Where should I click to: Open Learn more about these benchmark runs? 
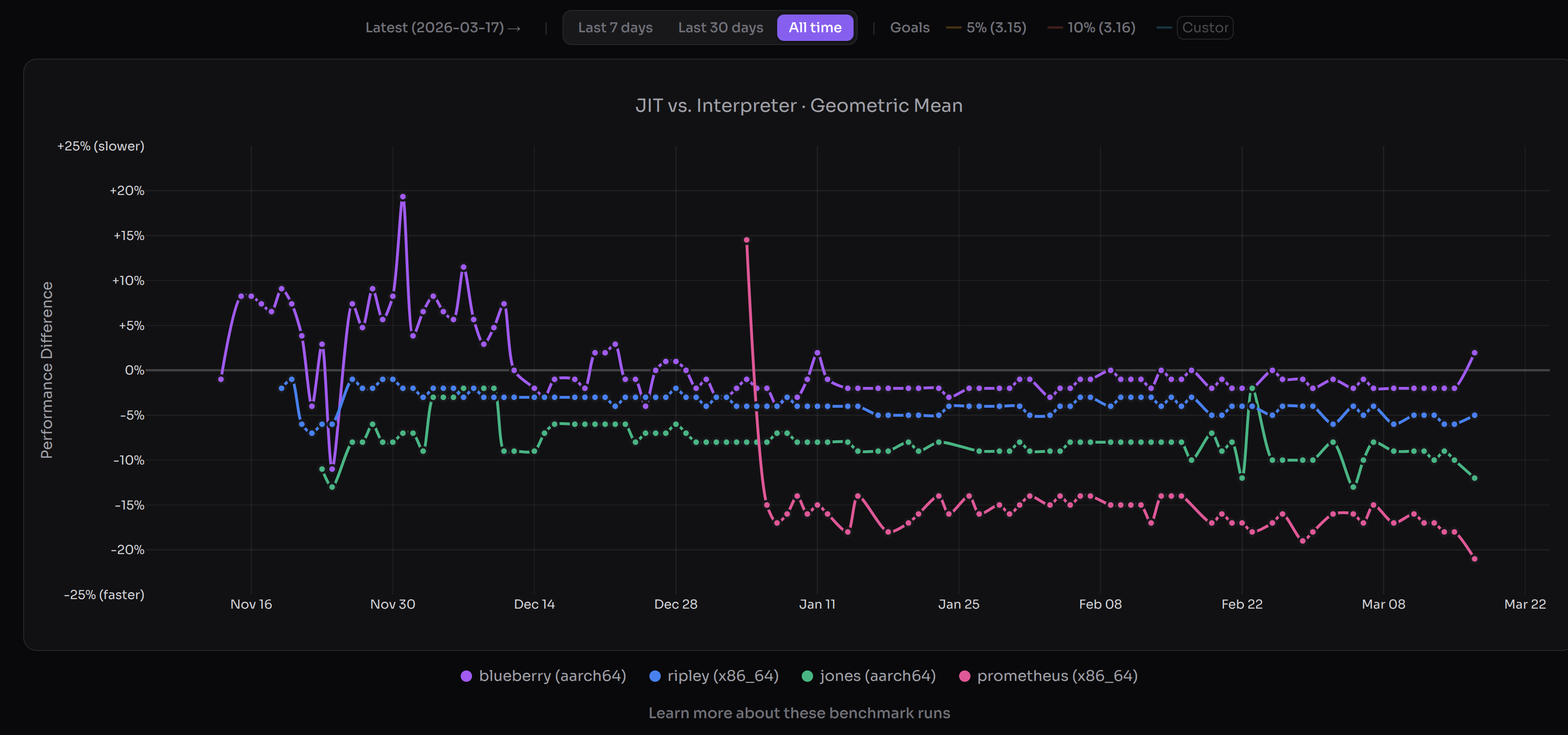pyautogui.click(x=800, y=712)
